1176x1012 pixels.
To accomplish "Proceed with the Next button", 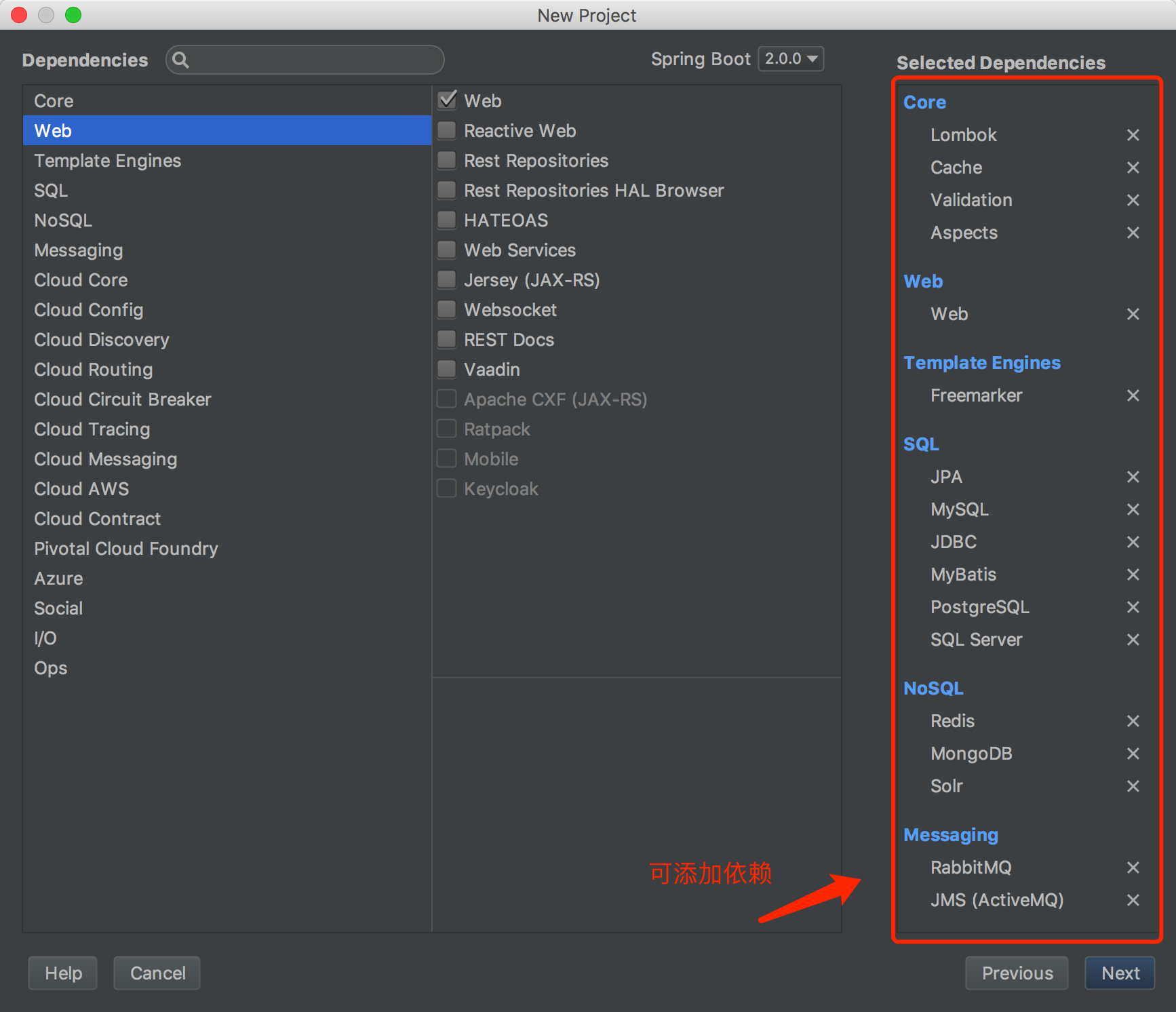I will click(x=1120, y=973).
